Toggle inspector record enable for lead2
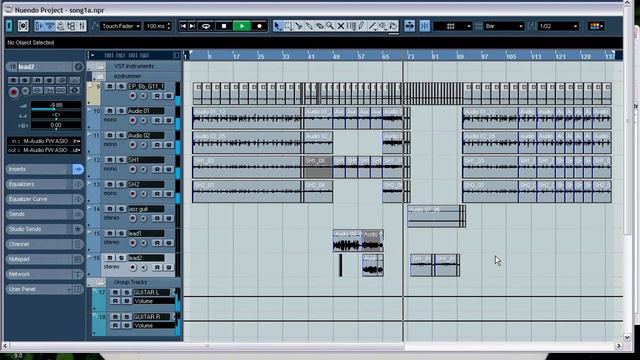The image size is (640, 360). (x=13, y=92)
